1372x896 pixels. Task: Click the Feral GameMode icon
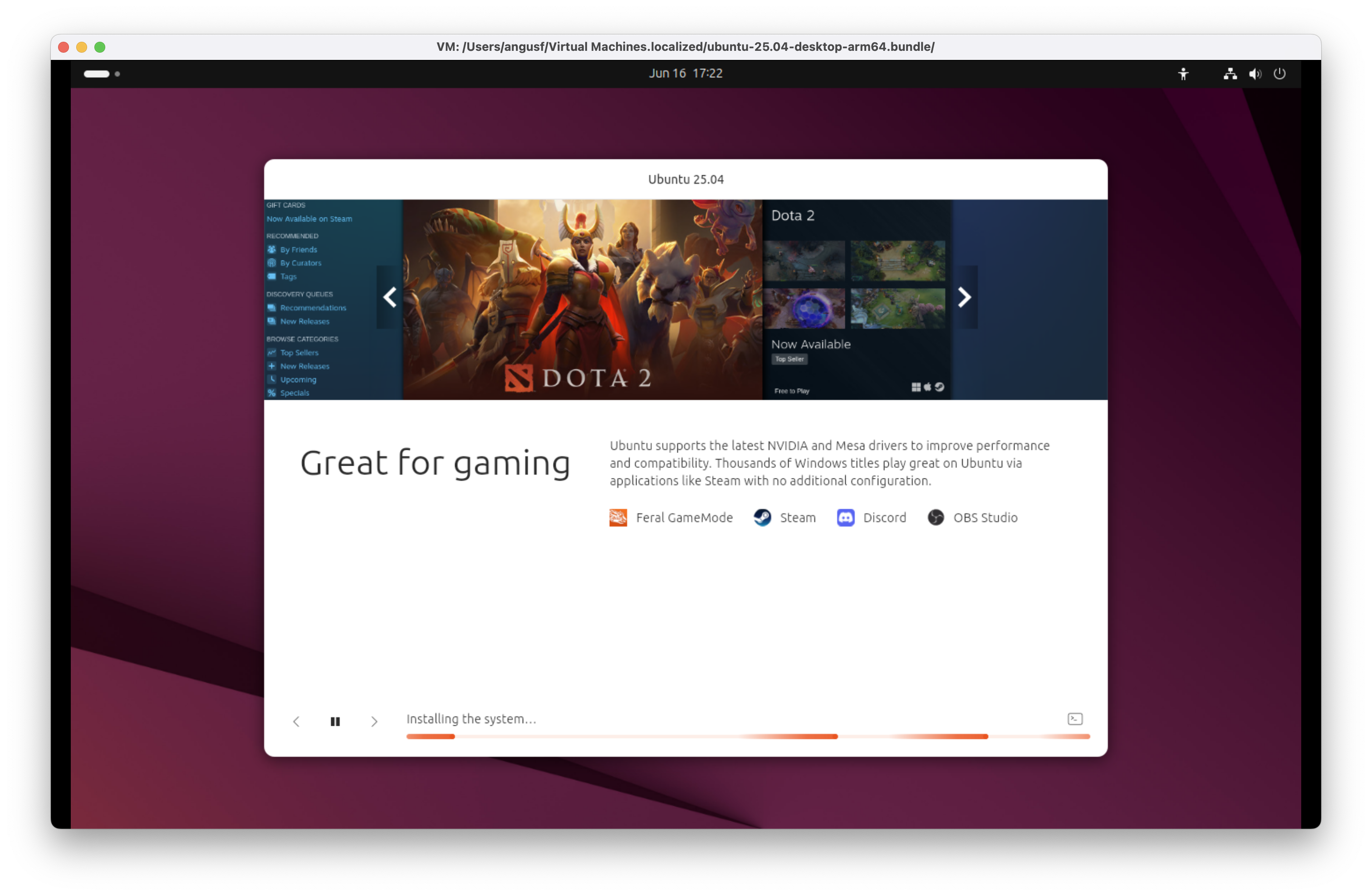618,518
